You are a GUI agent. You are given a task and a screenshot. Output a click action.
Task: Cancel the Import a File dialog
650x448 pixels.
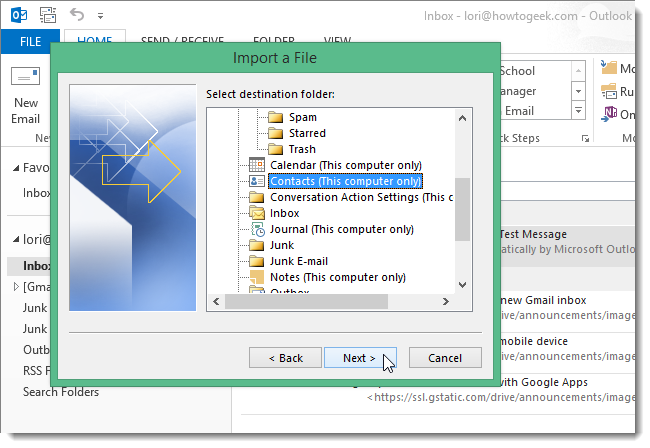445,358
